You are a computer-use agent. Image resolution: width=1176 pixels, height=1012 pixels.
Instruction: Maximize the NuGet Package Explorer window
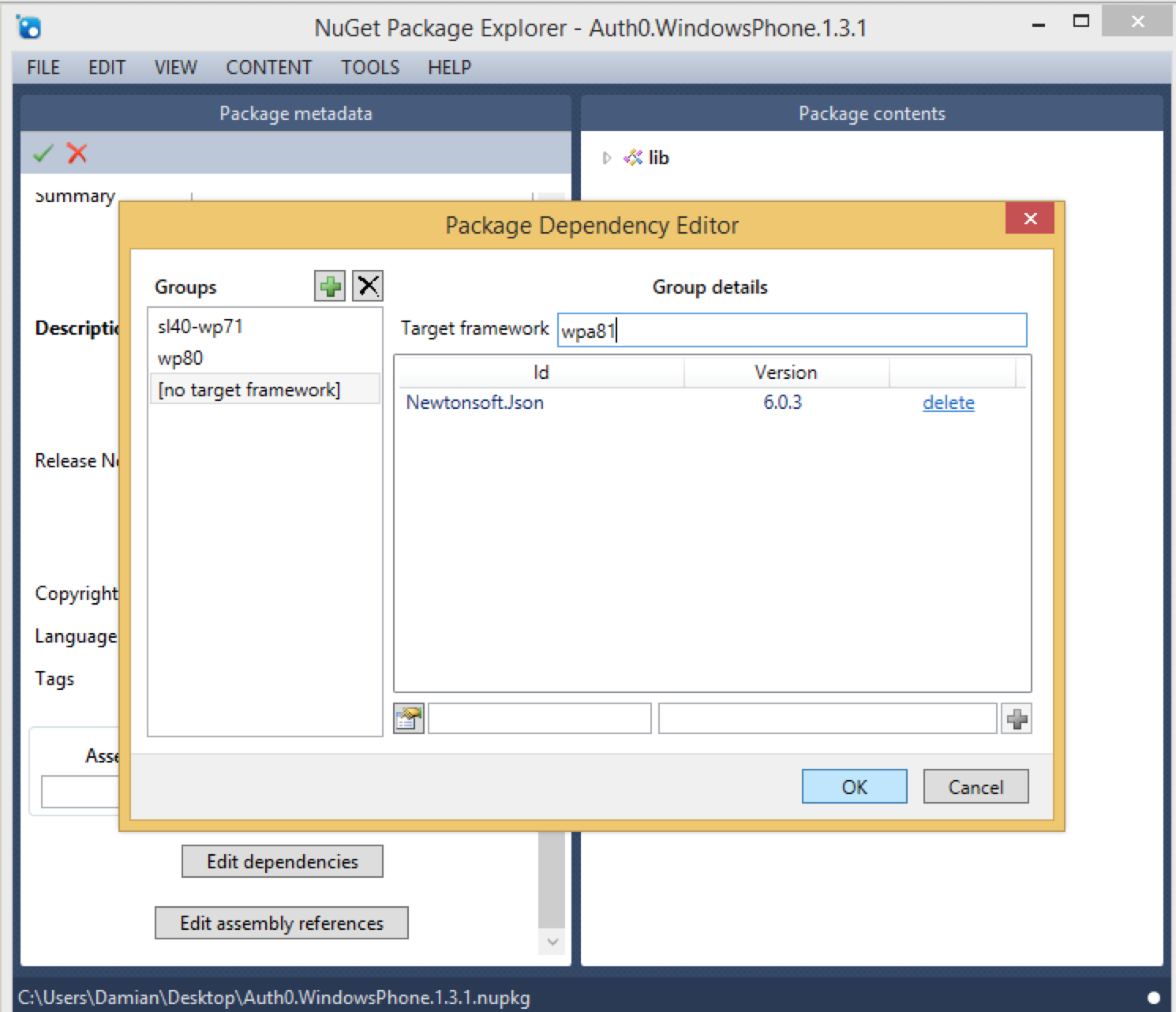(1081, 22)
